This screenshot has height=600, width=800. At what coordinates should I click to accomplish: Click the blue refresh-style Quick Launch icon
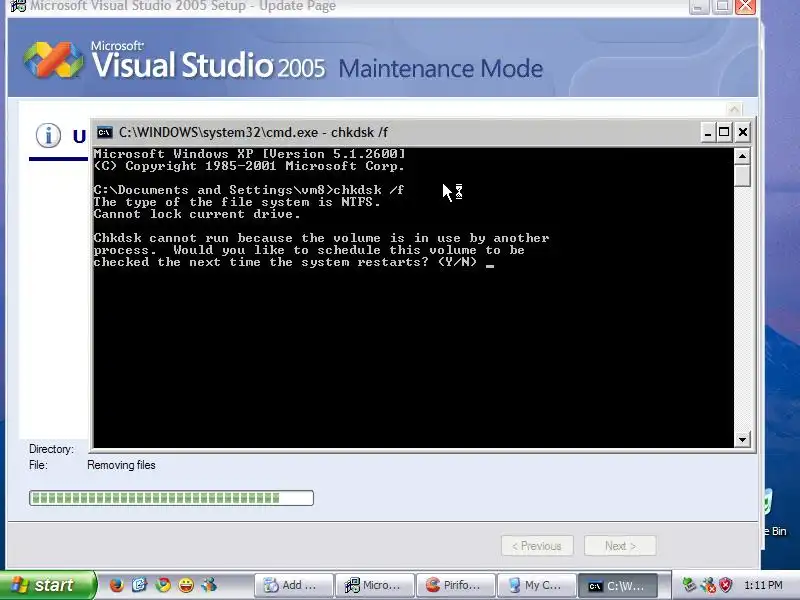[140, 585]
